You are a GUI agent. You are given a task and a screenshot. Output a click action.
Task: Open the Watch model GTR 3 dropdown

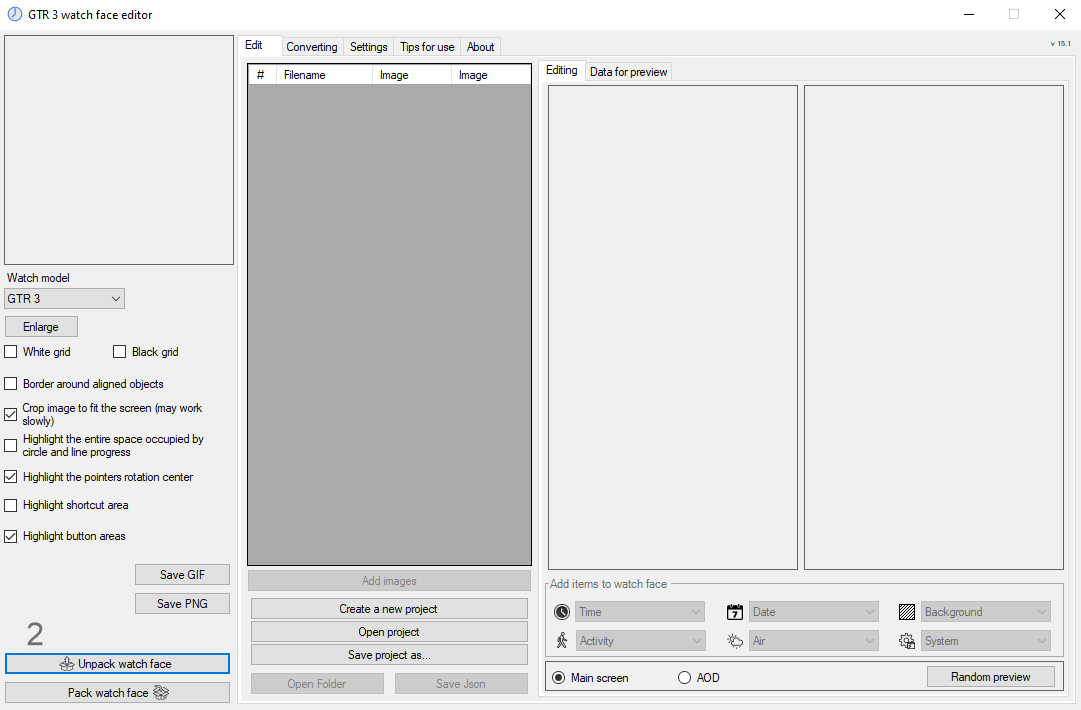pos(65,298)
